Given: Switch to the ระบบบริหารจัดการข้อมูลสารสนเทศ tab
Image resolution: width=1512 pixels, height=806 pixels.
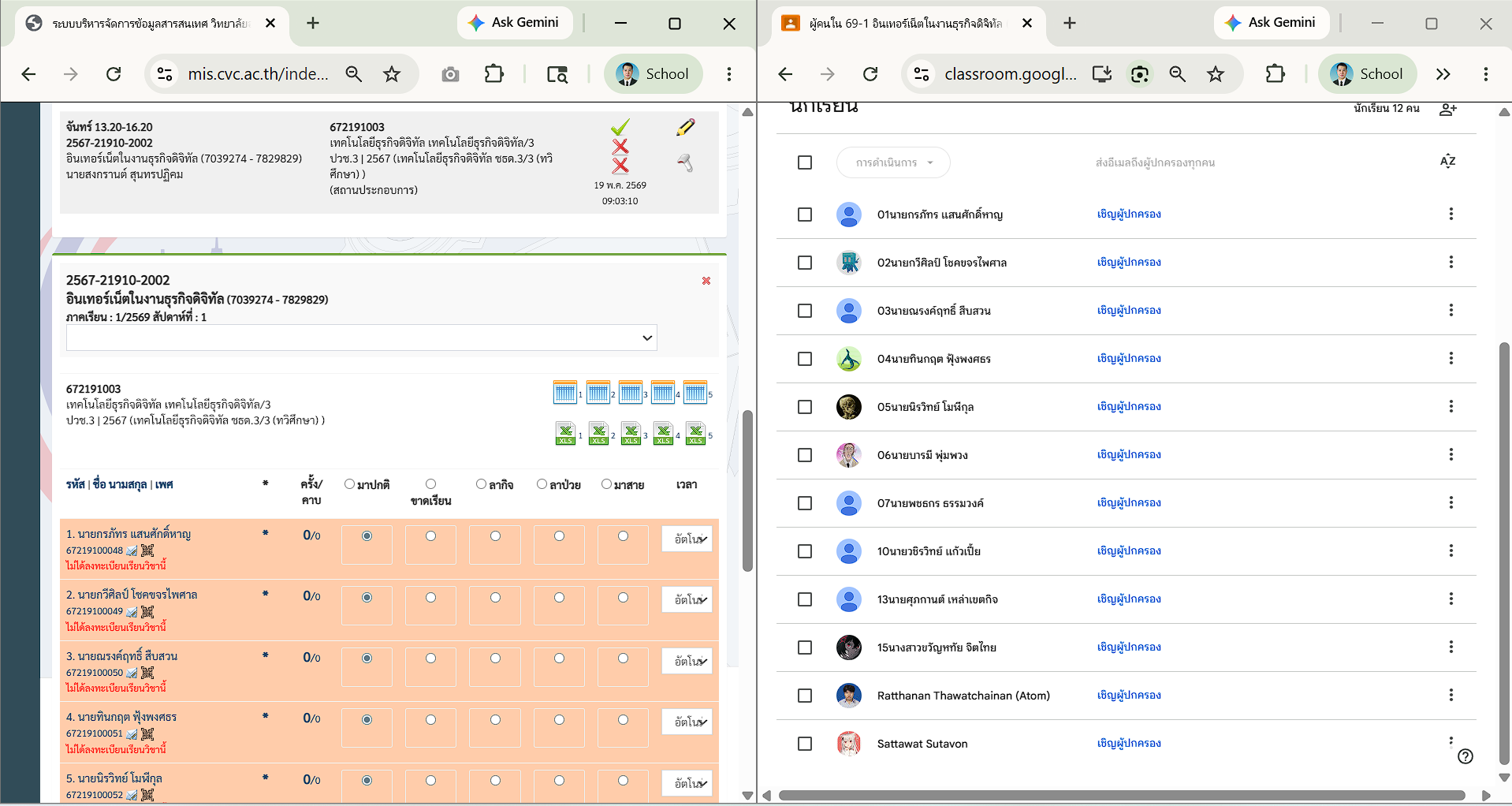Looking at the screenshot, I should (x=150, y=24).
